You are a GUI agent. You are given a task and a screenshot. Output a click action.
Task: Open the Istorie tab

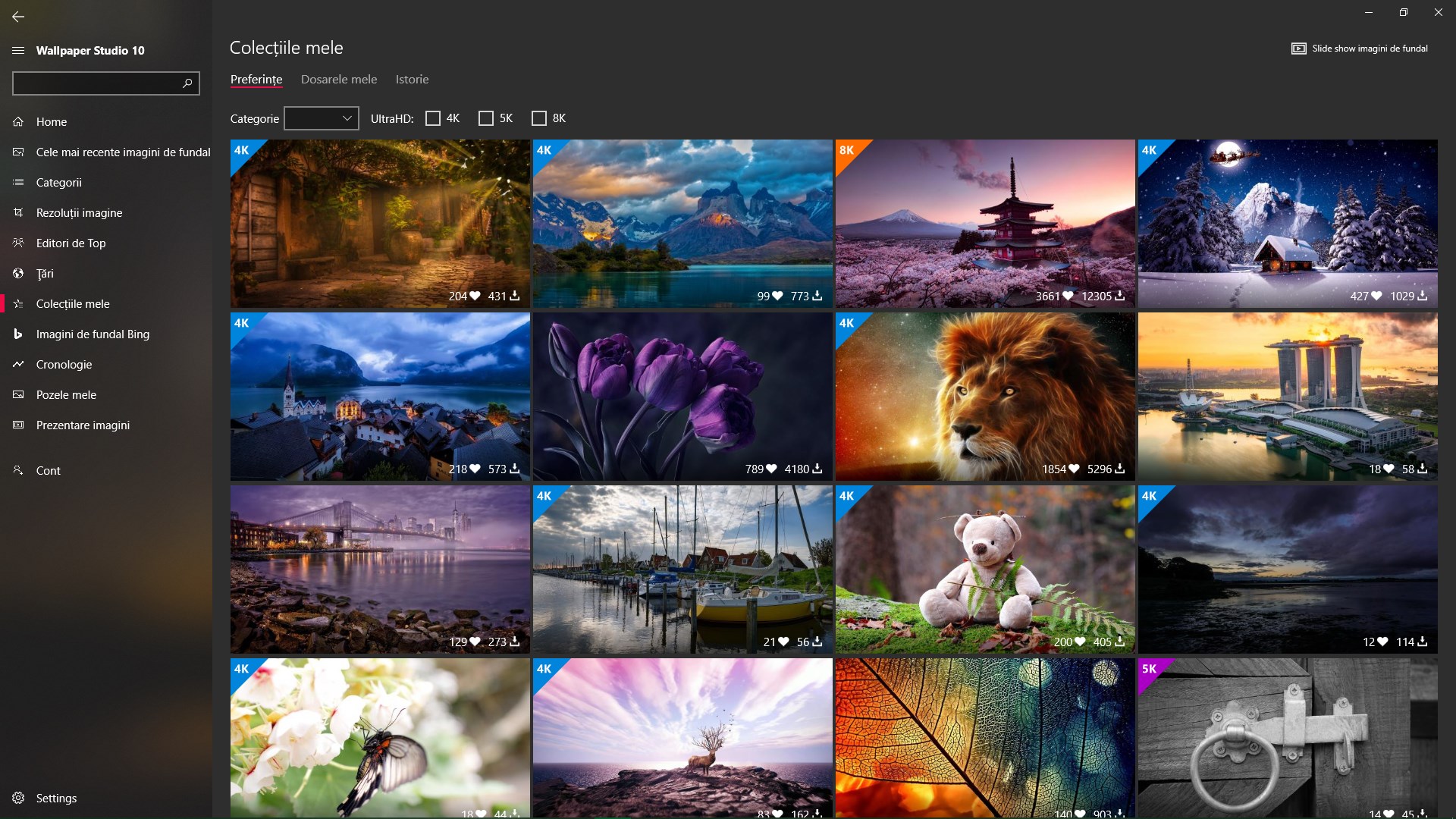click(x=412, y=79)
